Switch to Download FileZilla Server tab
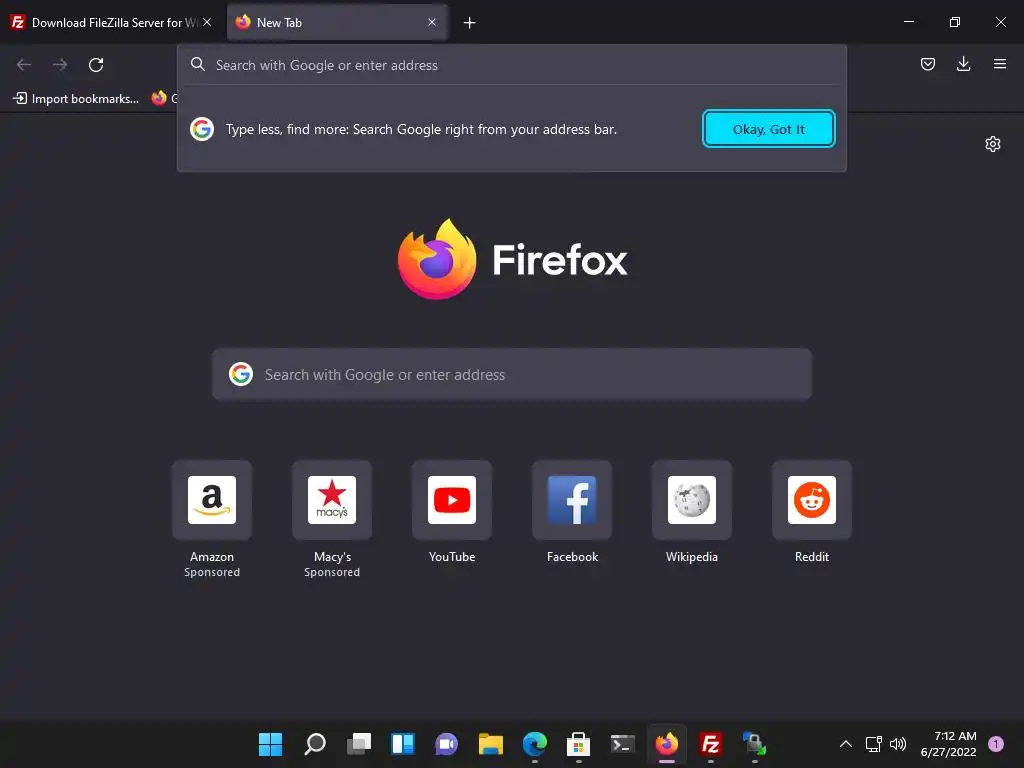Image resolution: width=1024 pixels, height=768 pixels. click(x=111, y=22)
